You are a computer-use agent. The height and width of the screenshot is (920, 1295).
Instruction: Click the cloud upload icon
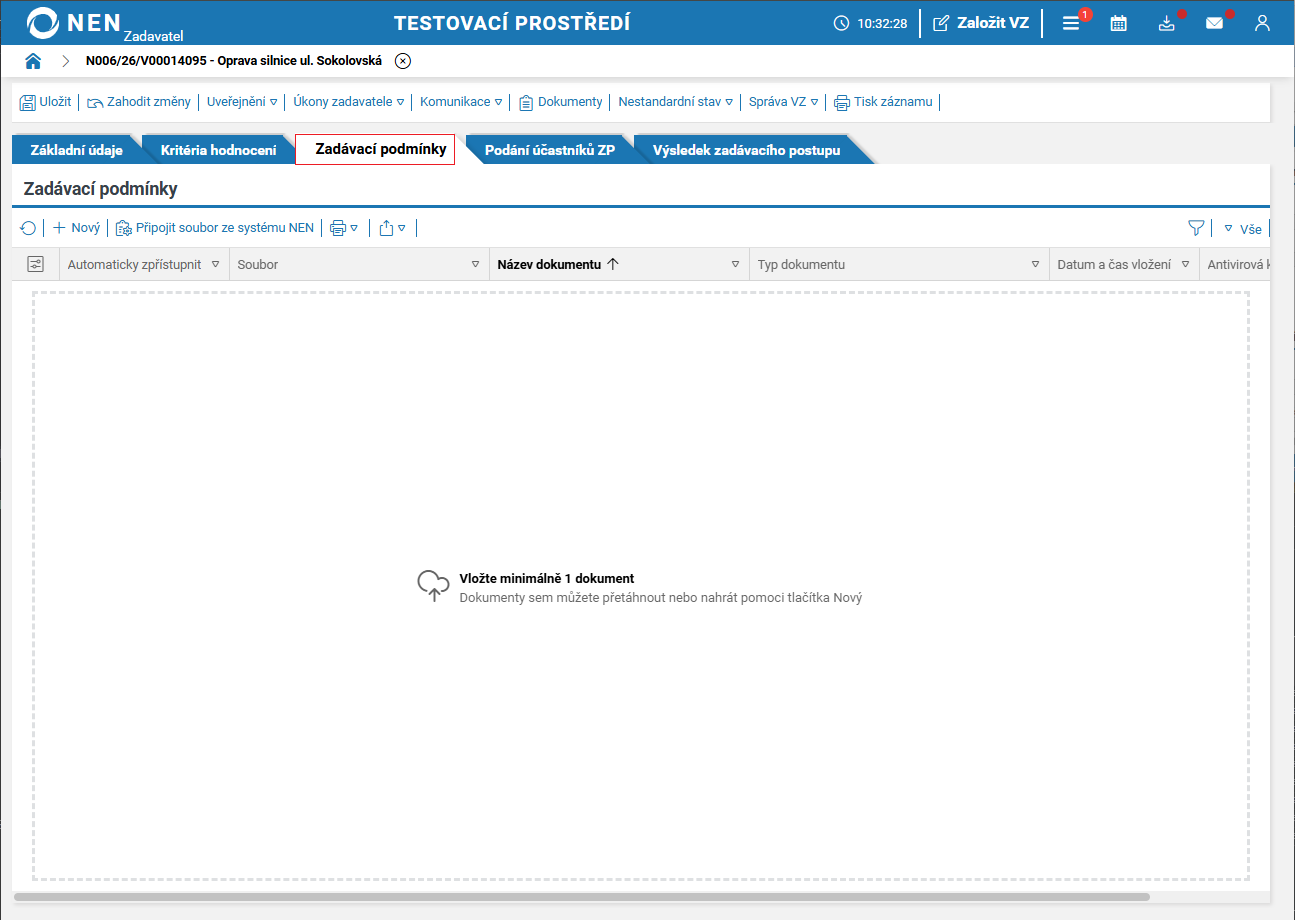[433, 586]
